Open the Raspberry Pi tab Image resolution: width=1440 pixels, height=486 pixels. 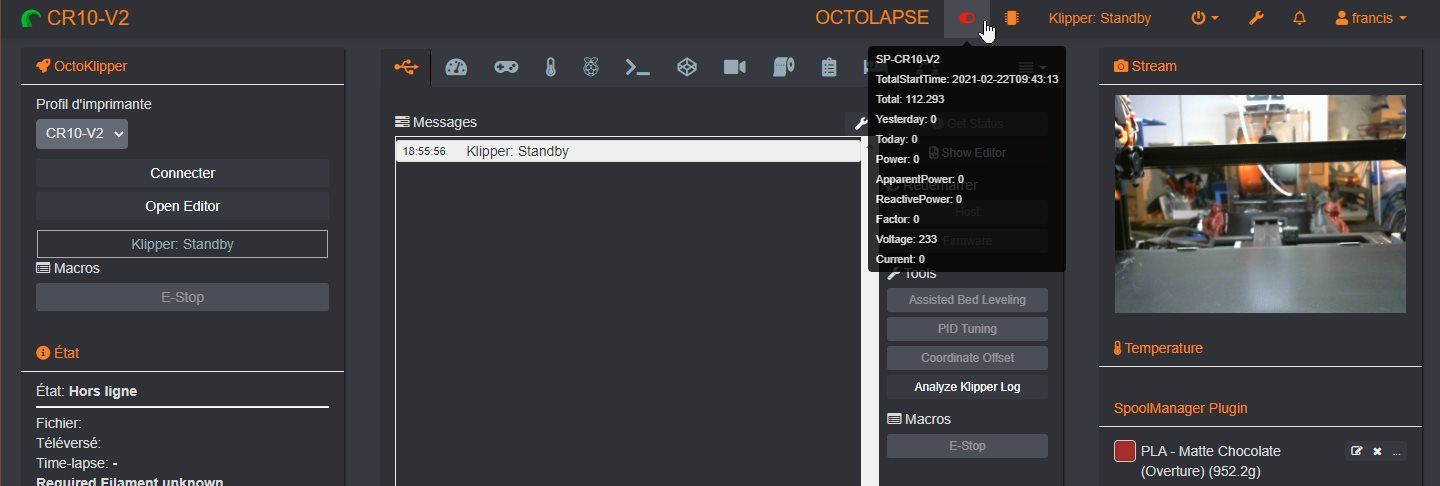tap(591, 67)
